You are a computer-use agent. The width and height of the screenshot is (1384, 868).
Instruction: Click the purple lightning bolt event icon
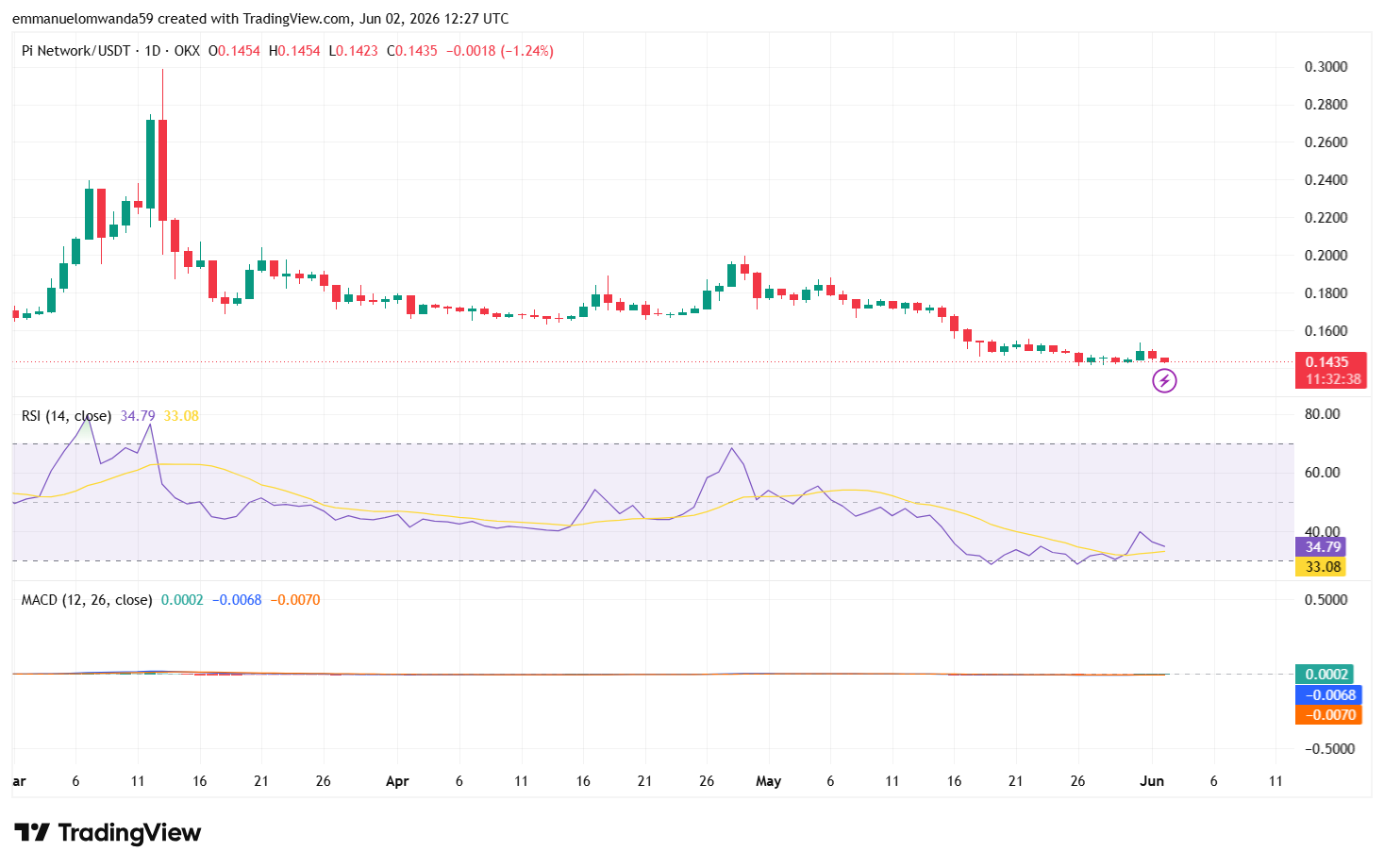[1165, 381]
